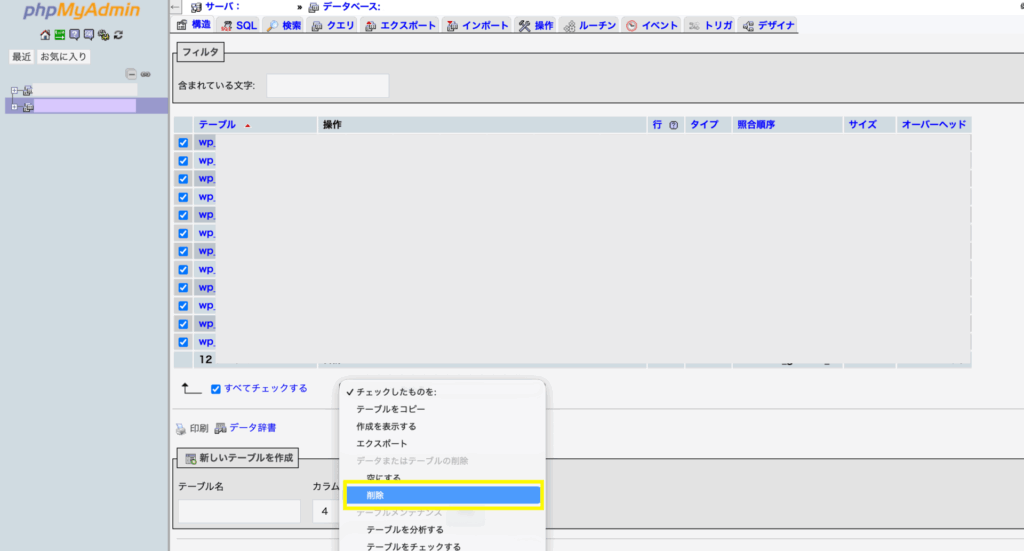Uncheck the last wp_ table checkbox
Viewport: 1024px width, 551px height.
coord(183,341)
